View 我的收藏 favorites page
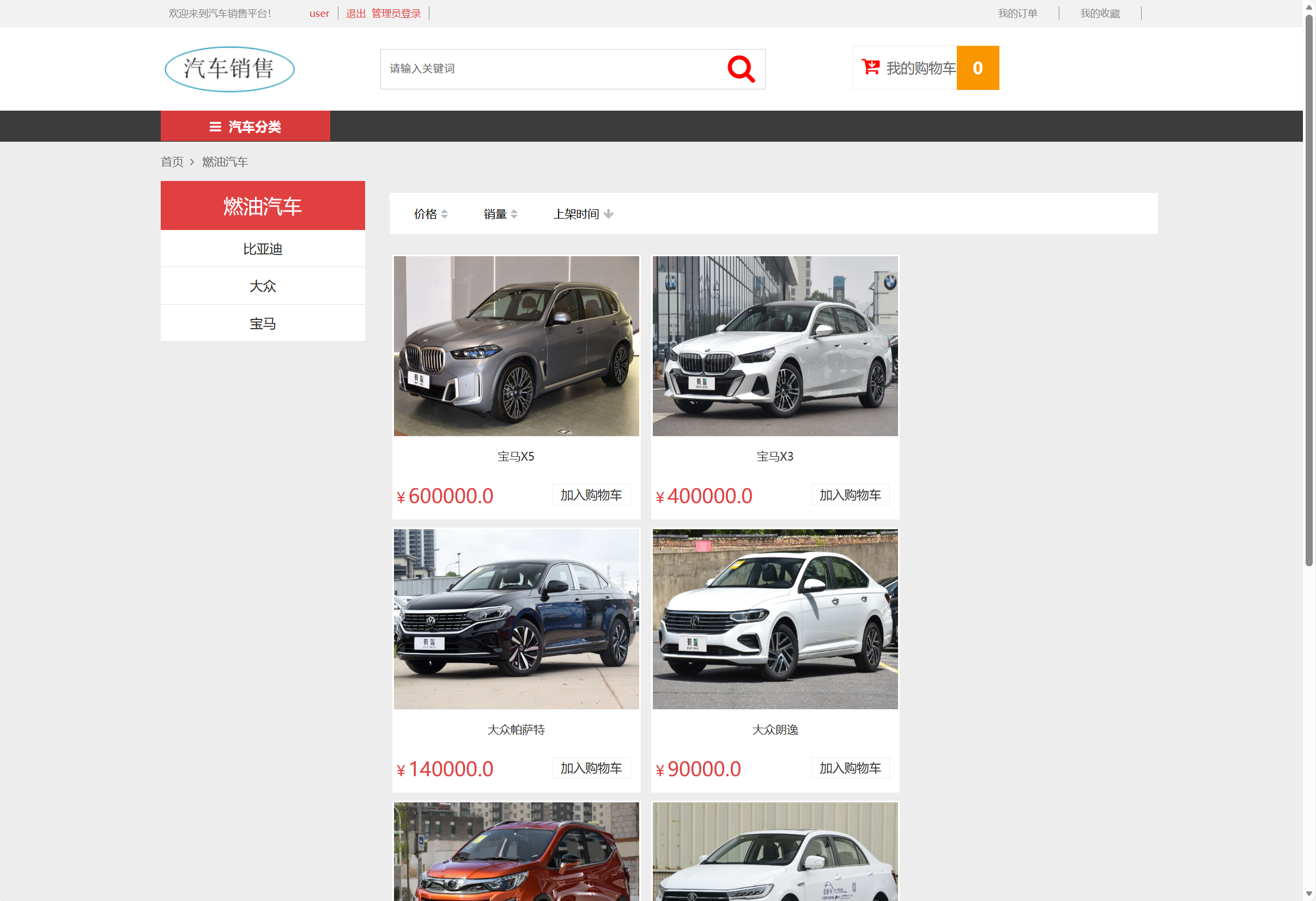 1099,13
